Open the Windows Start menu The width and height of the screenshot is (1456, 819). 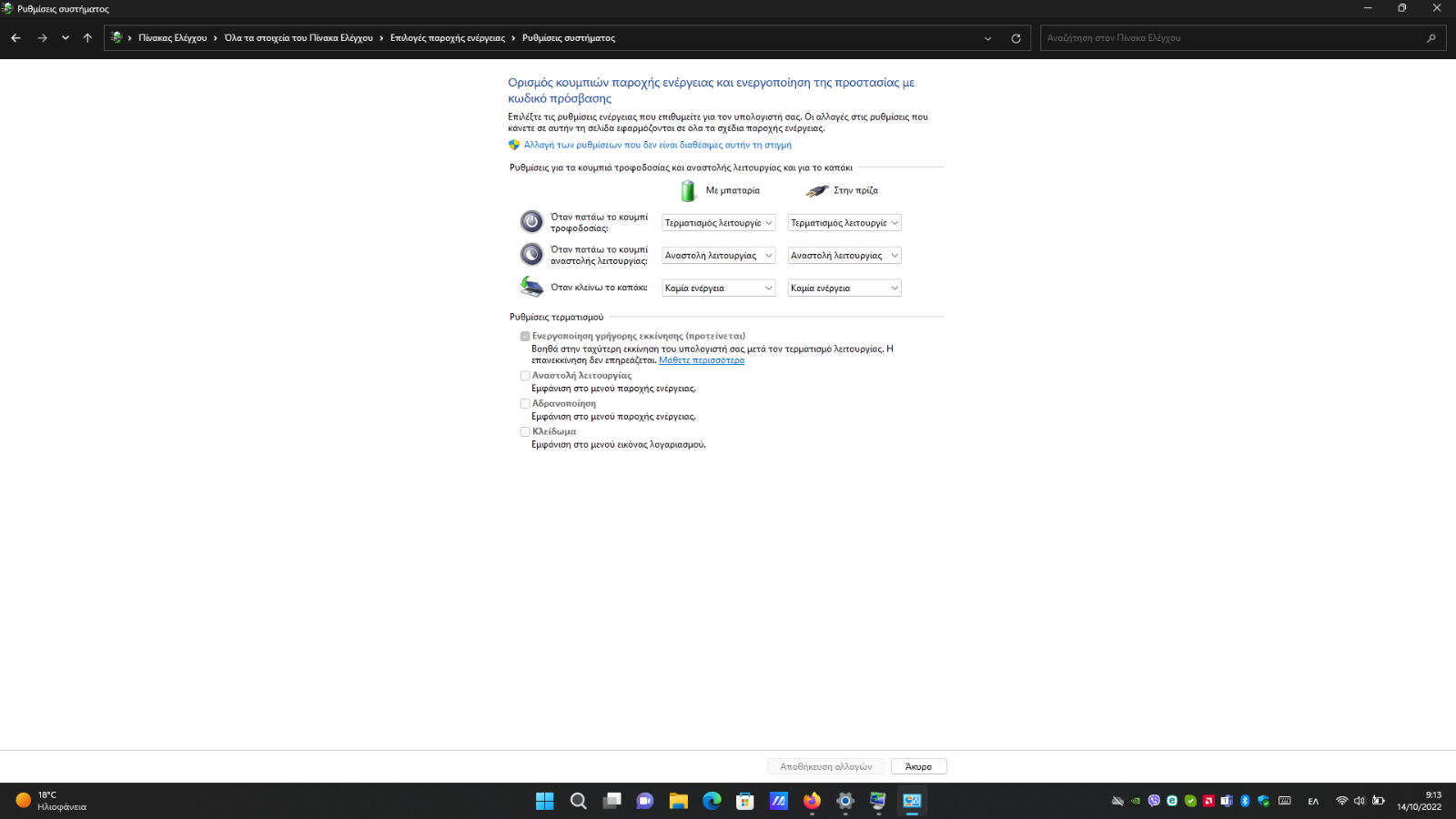[x=544, y=801]
